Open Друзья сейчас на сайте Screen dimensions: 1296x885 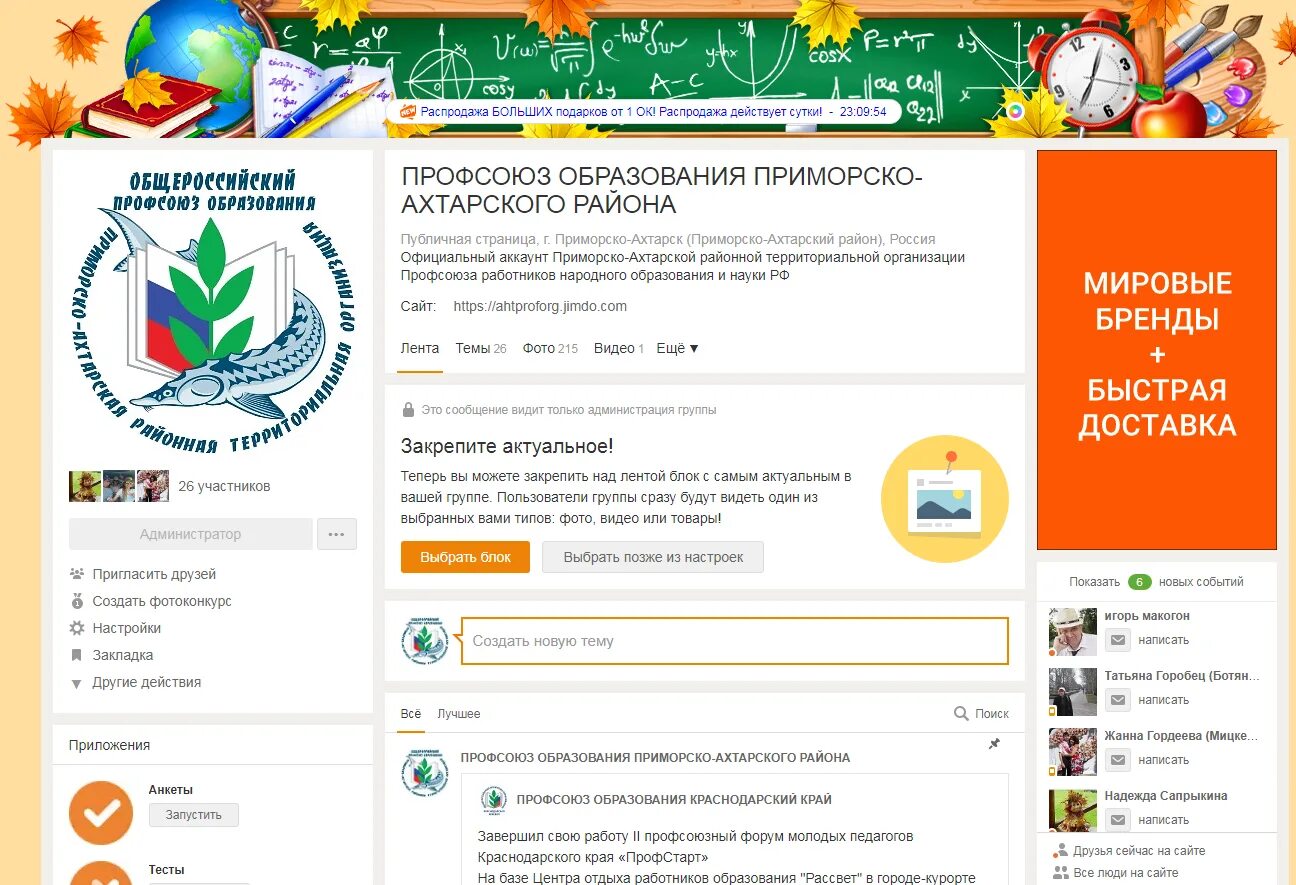(1139, 851)
